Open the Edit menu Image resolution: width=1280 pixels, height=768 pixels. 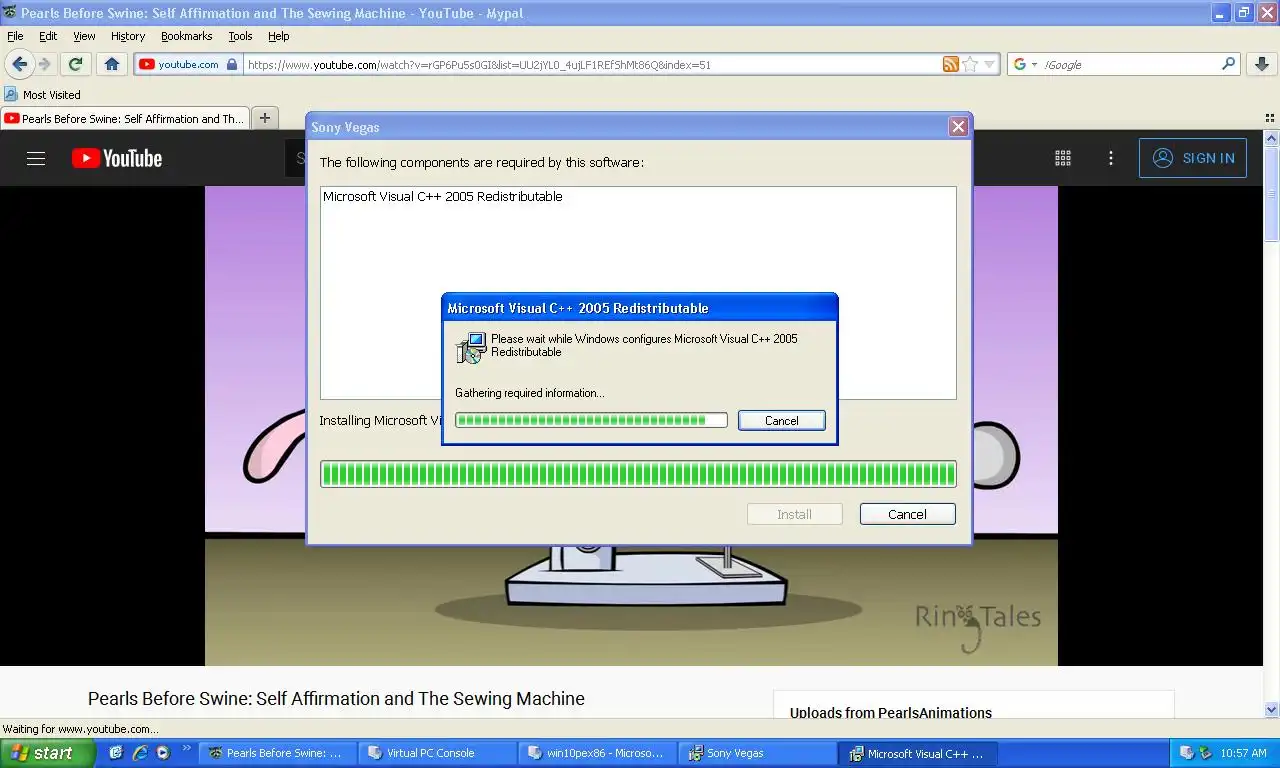click(x=48, y=36)
